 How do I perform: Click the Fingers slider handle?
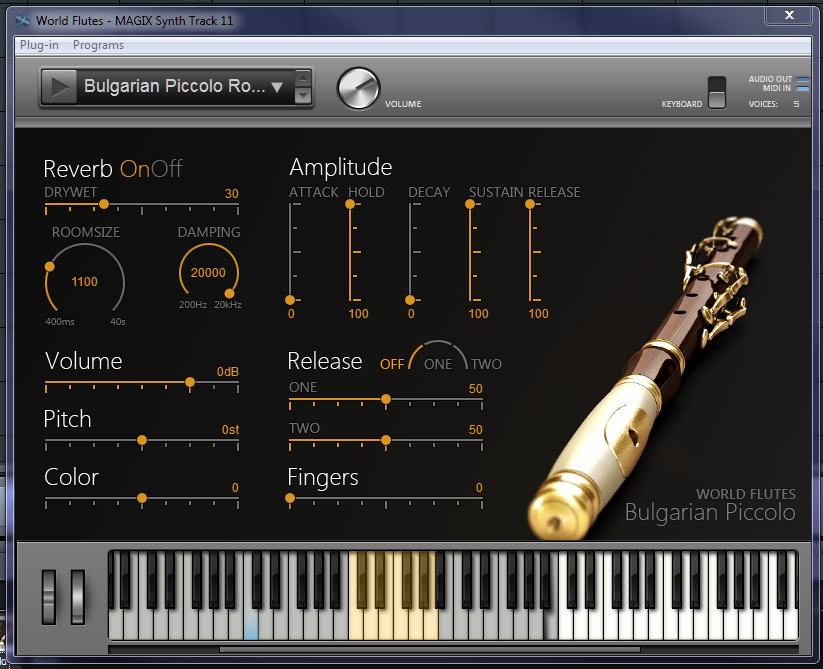[290, 498]
